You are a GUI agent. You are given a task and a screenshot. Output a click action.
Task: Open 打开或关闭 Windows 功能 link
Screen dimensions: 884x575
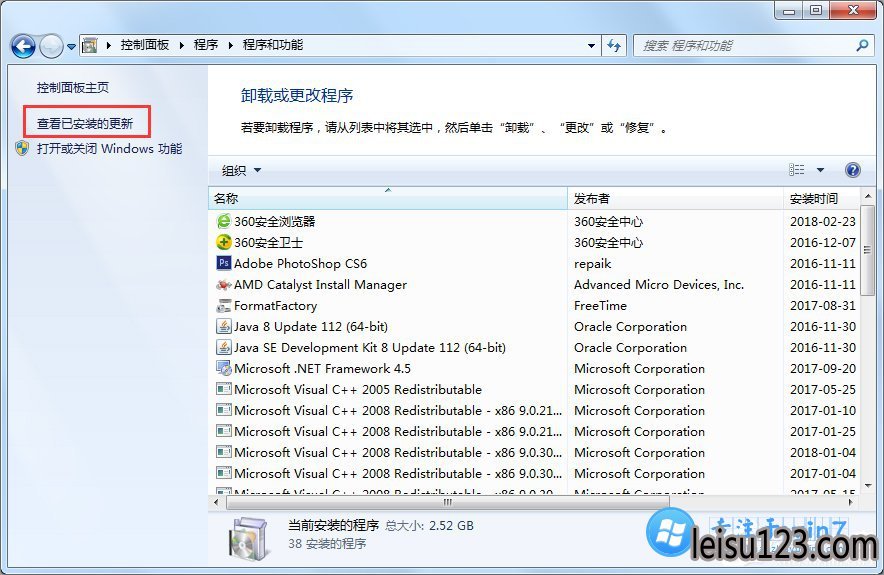coord(109,149)
